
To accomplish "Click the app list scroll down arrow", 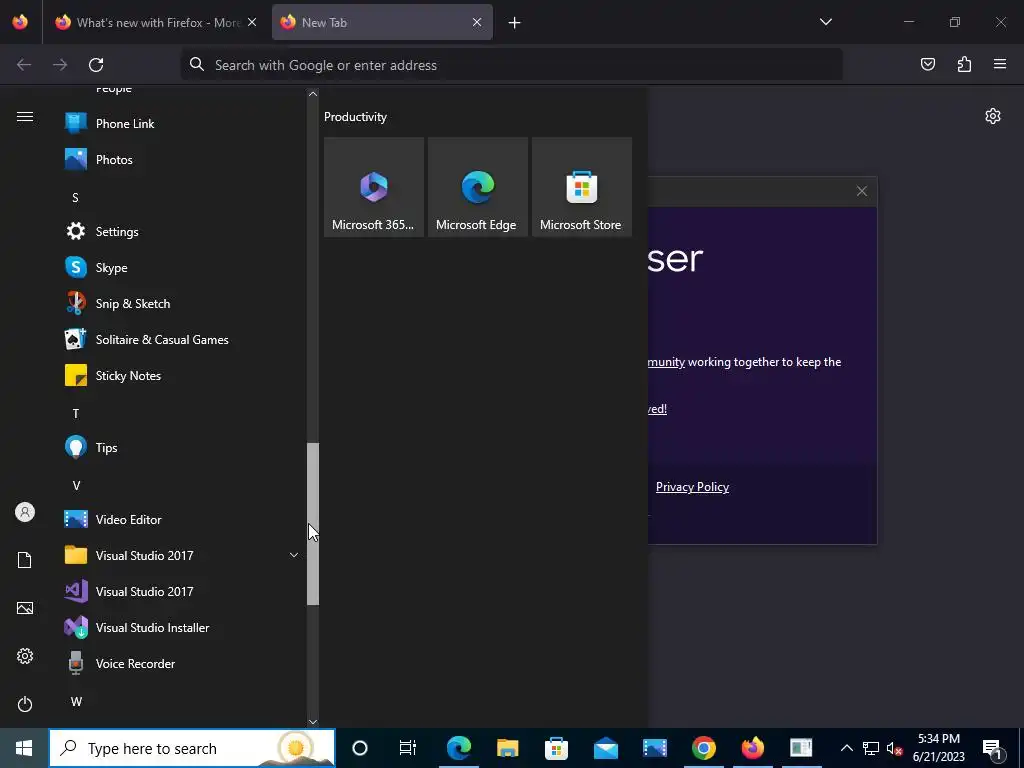I will pyautogui.click(x=313, y=722).
